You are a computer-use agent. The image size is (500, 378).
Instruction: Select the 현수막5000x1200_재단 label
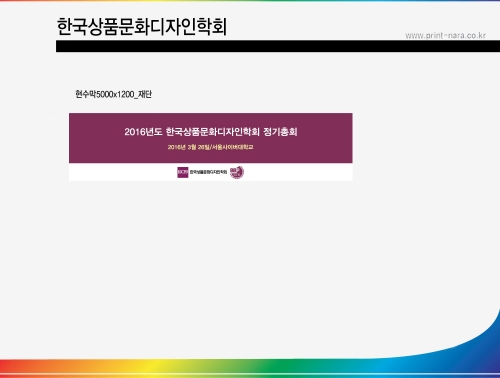click(x=113, y=94)
